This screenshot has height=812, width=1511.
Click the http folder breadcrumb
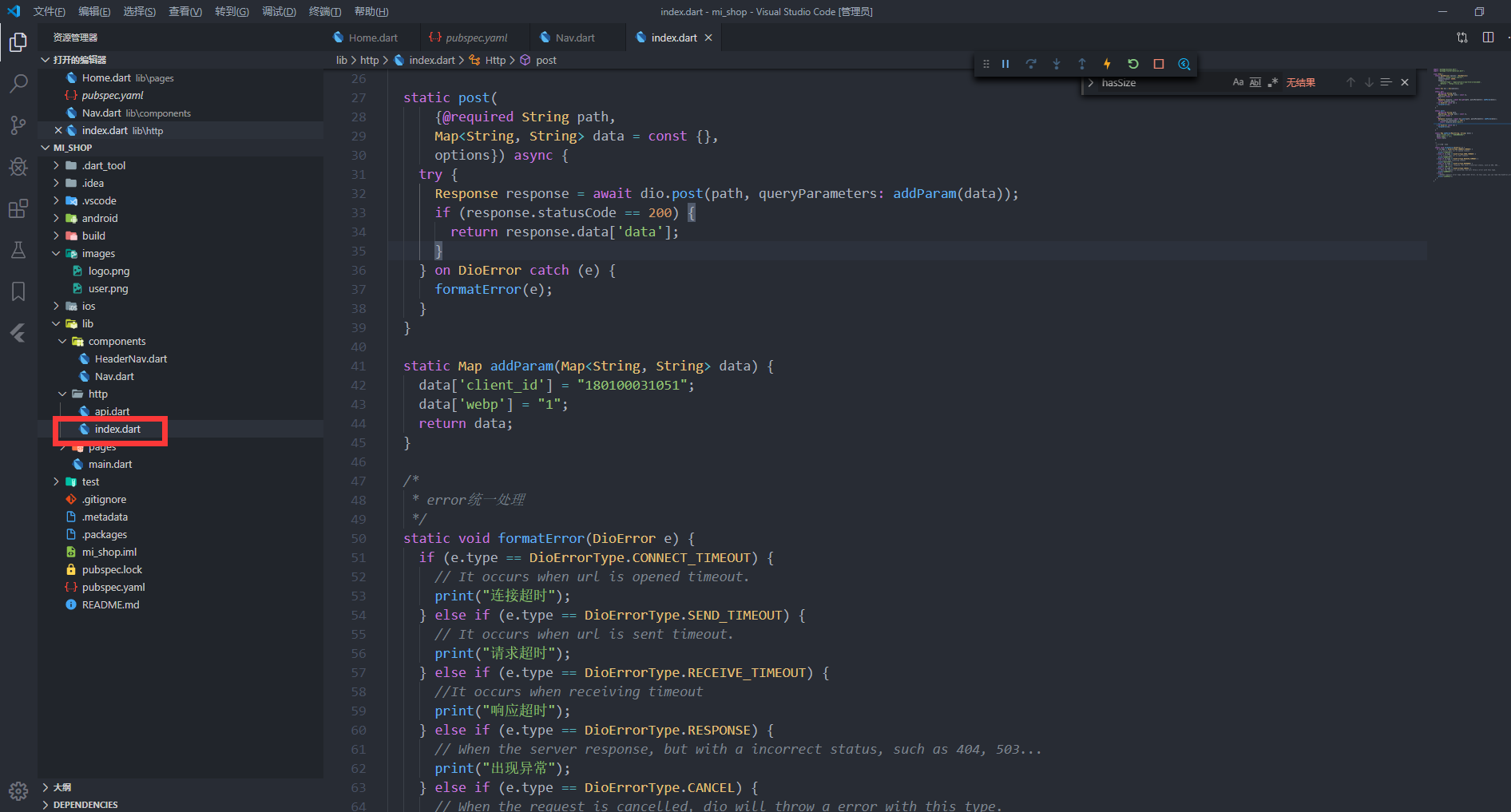point(370,60)
